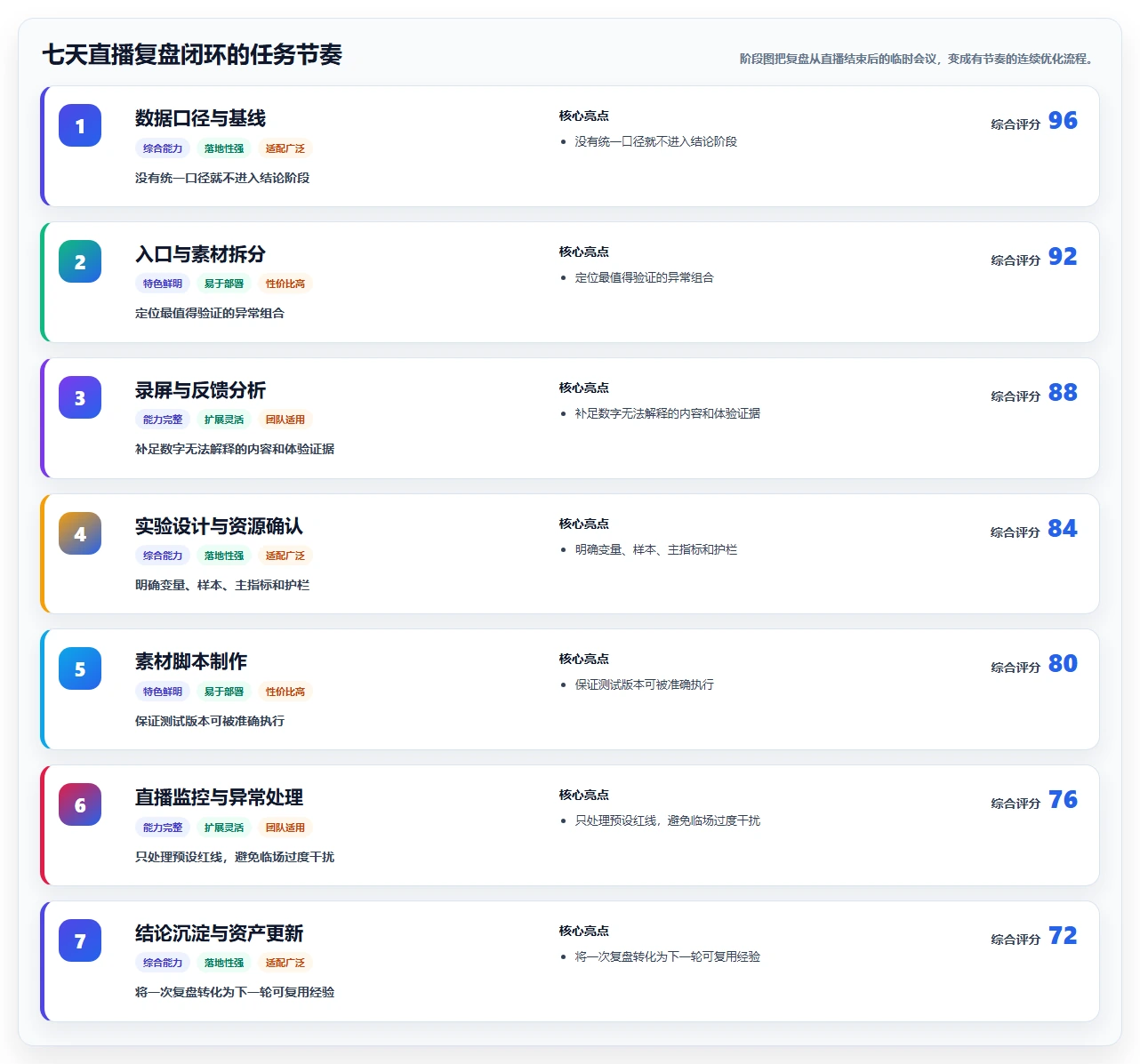Select 适配广泛 tag in 结论沉淀与资产更新 card

(285, 963)
